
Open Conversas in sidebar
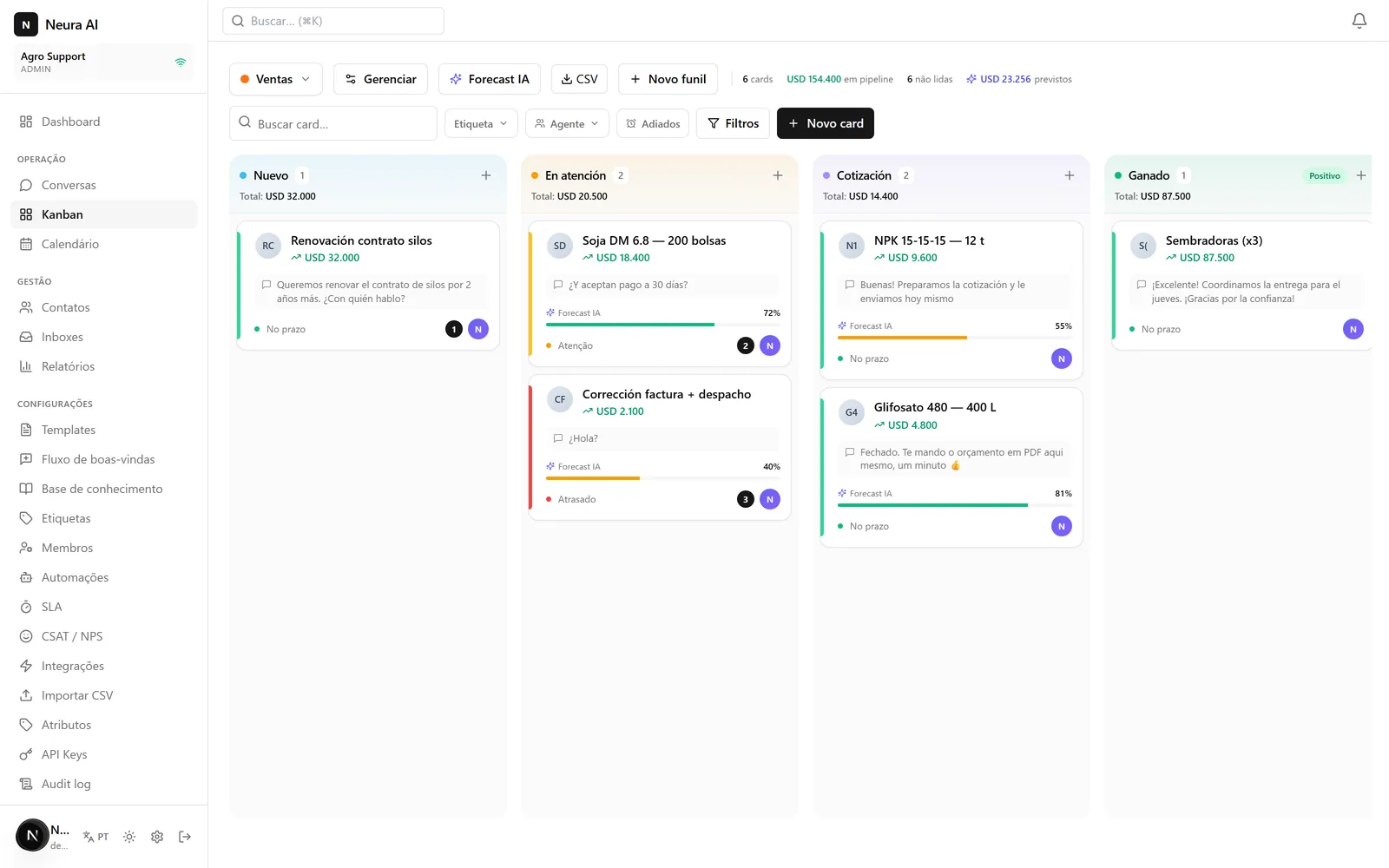[x=104, y=185]
